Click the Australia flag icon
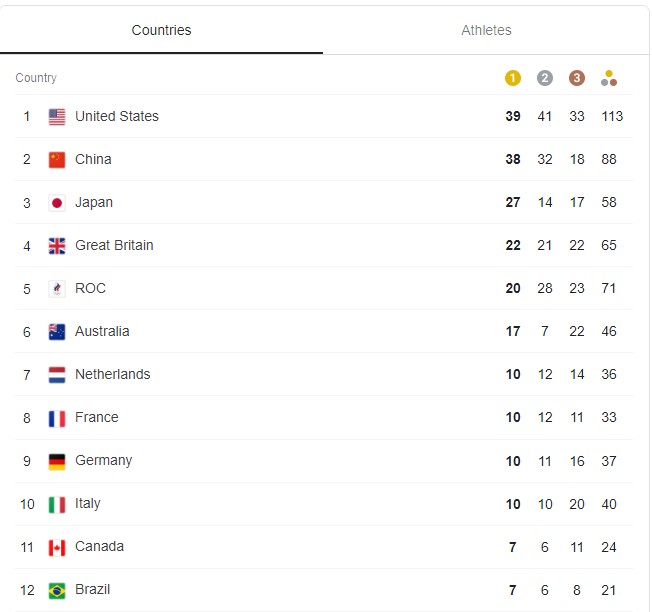 point(57,332)
